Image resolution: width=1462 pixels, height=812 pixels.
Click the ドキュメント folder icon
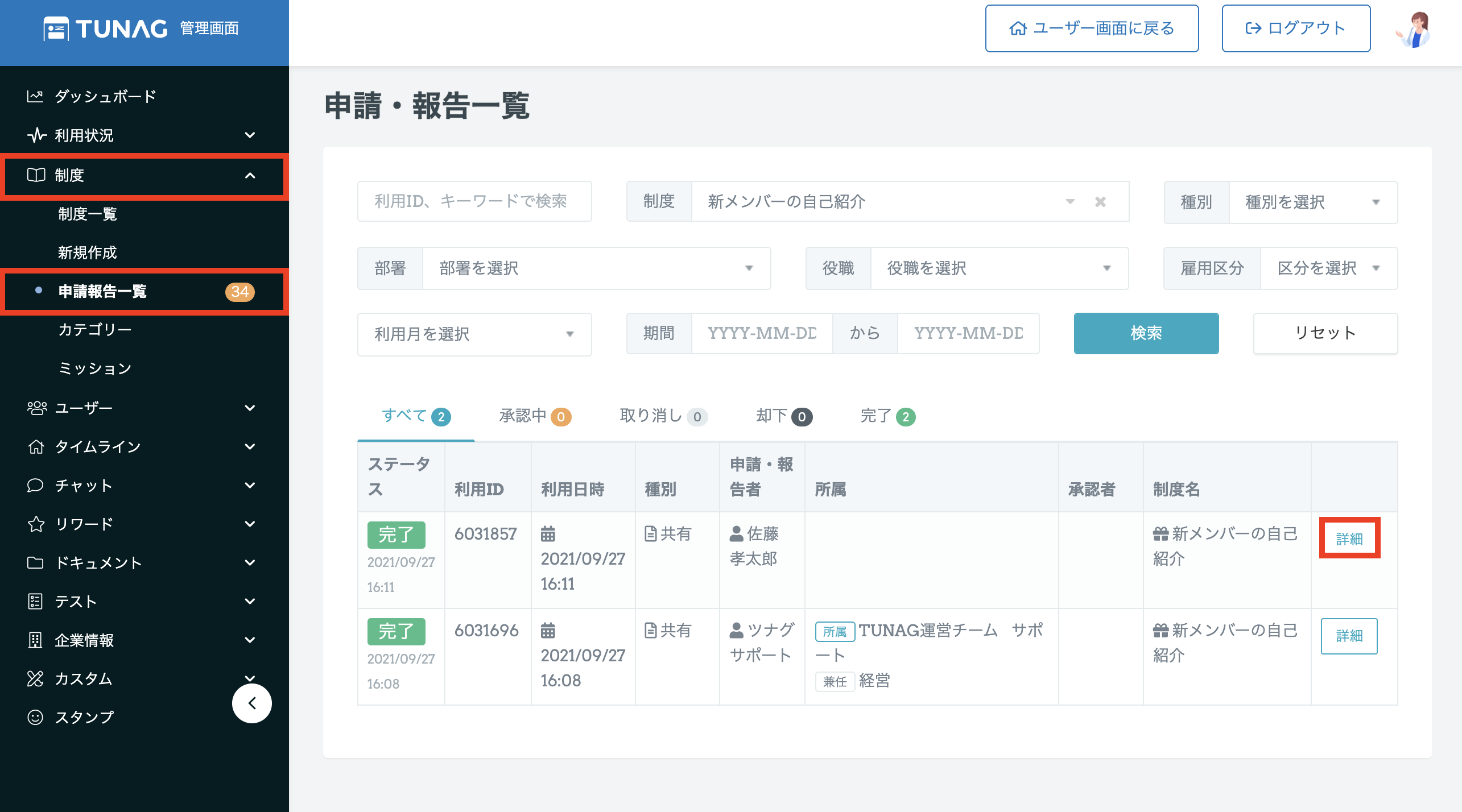tap(35, 562)
